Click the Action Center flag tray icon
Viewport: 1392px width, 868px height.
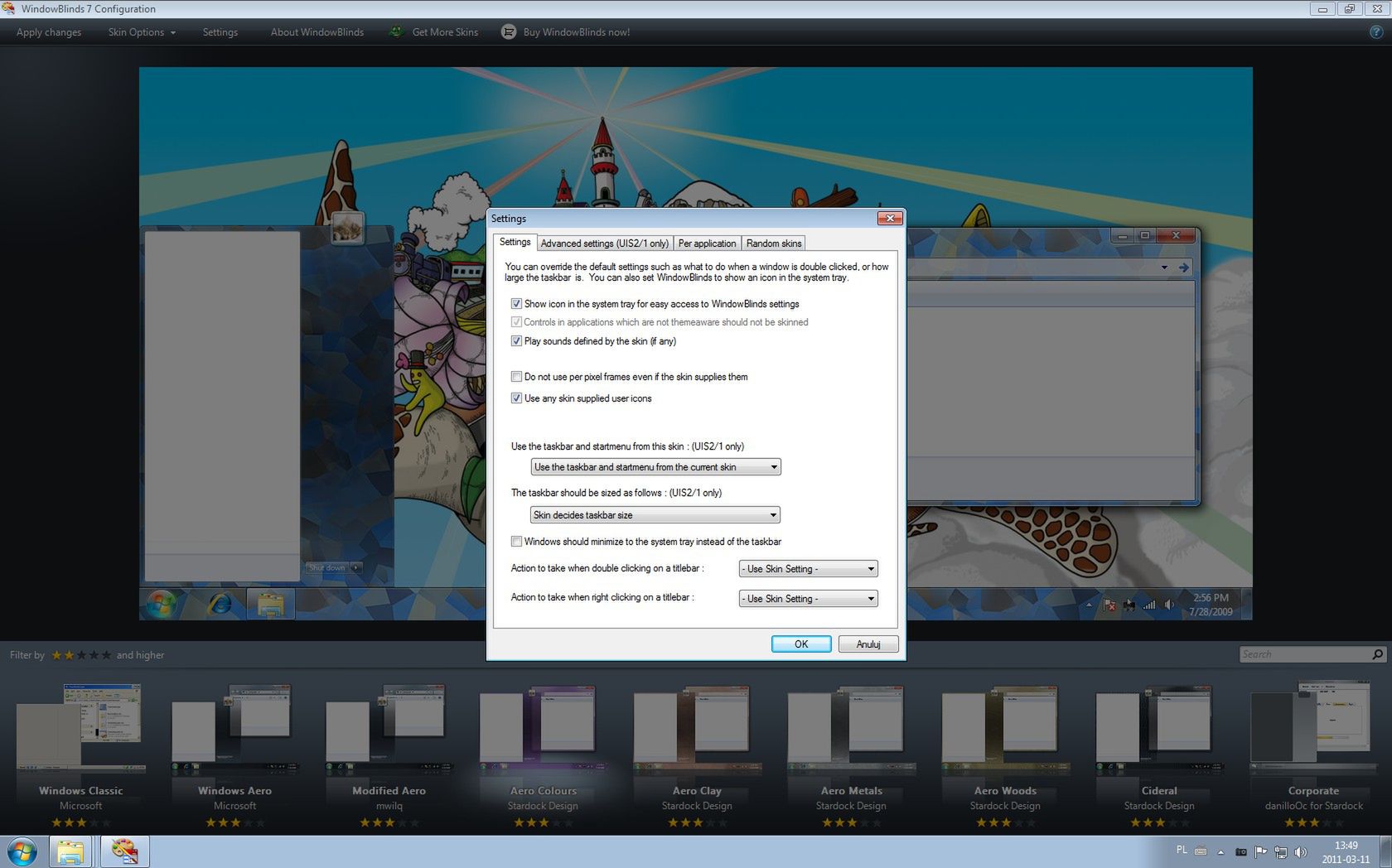(1260, 851)
